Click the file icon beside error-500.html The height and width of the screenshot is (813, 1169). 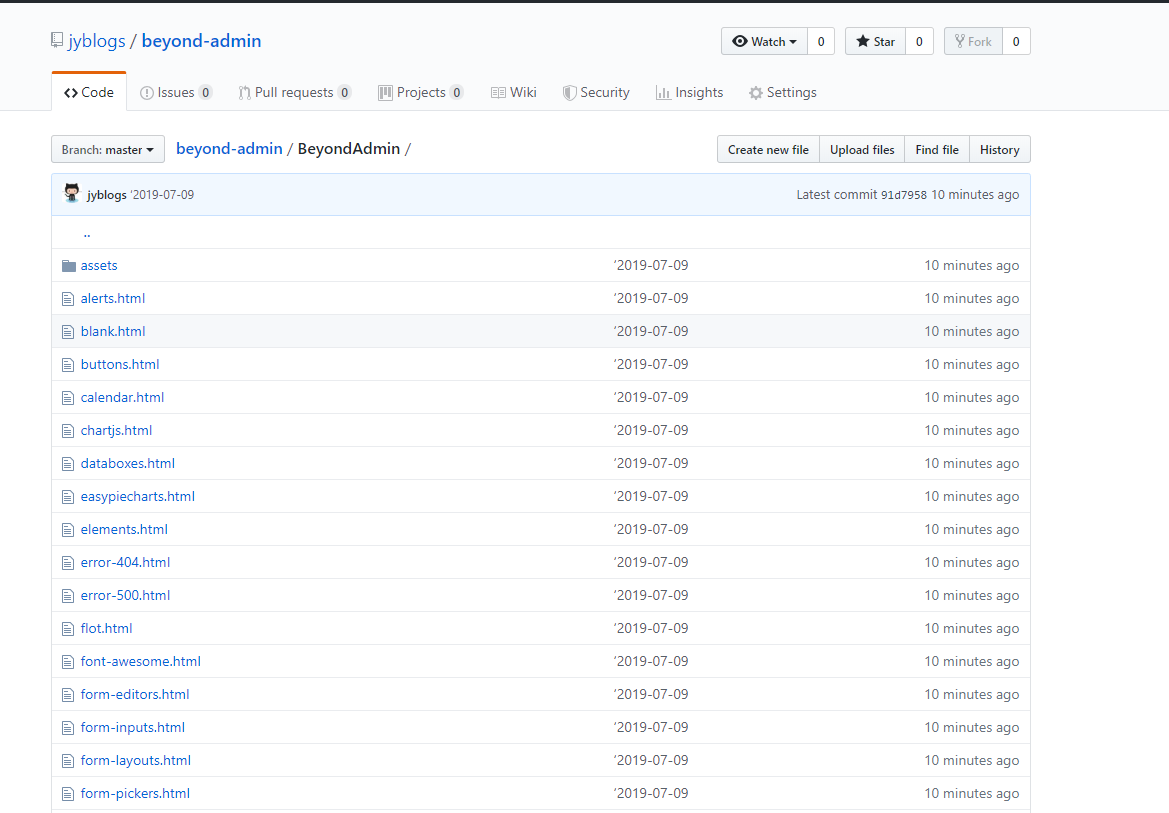(x=68, y=596)
